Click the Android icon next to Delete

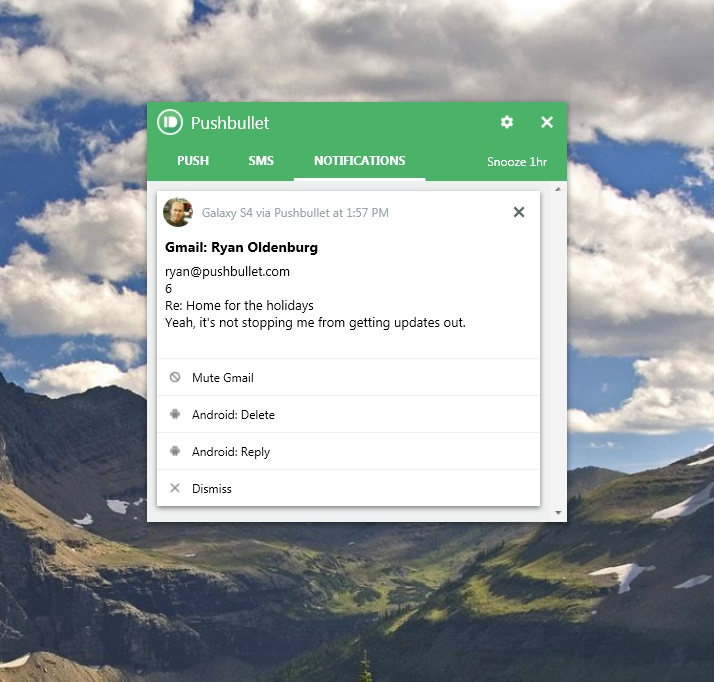pos(175,415)
